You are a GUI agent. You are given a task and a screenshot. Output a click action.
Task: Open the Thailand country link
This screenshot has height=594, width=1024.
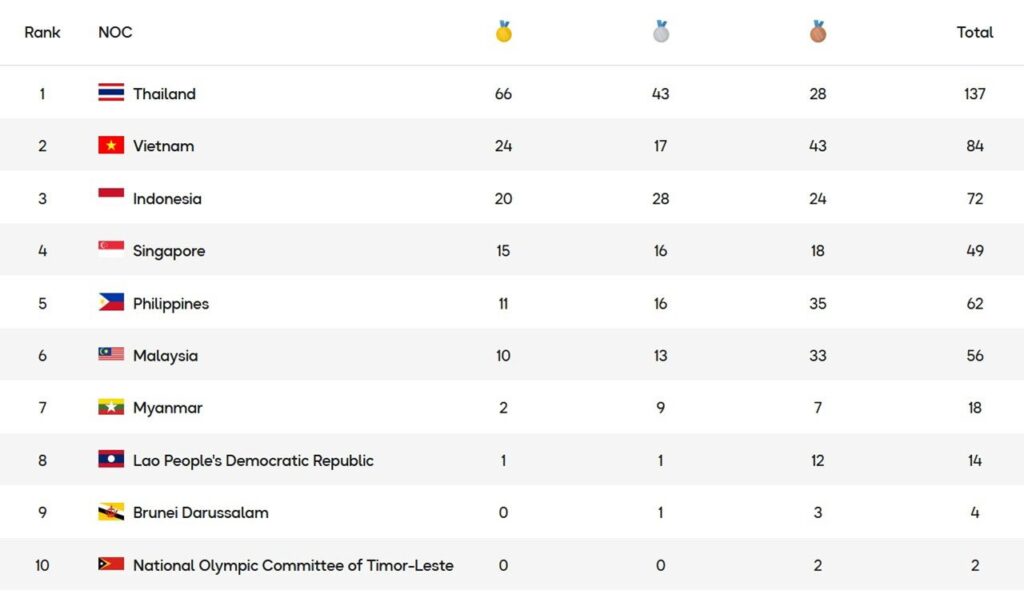click(x=164, y=94)
